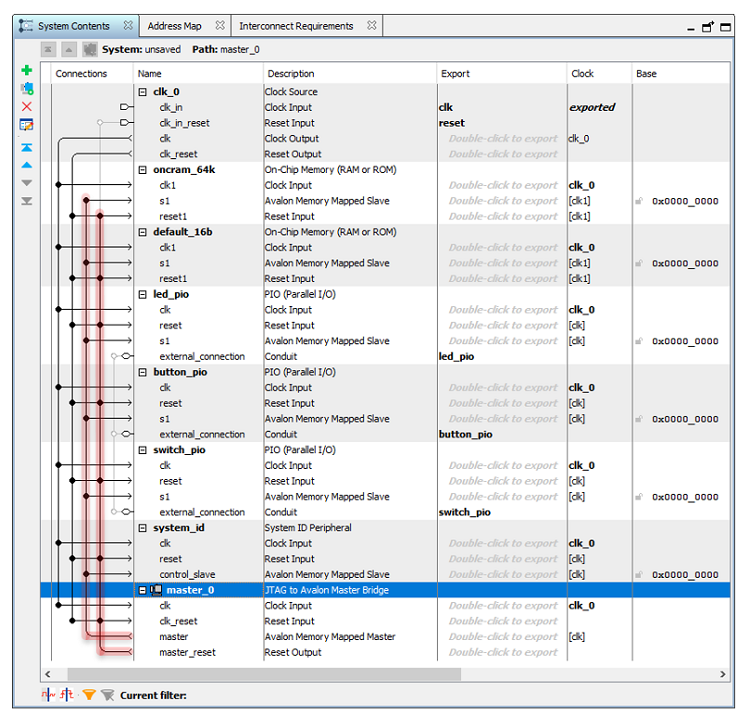Toggle the lock on led_pio s1 base address
This screenshot has width=750, height=726.
pos(638,341)
